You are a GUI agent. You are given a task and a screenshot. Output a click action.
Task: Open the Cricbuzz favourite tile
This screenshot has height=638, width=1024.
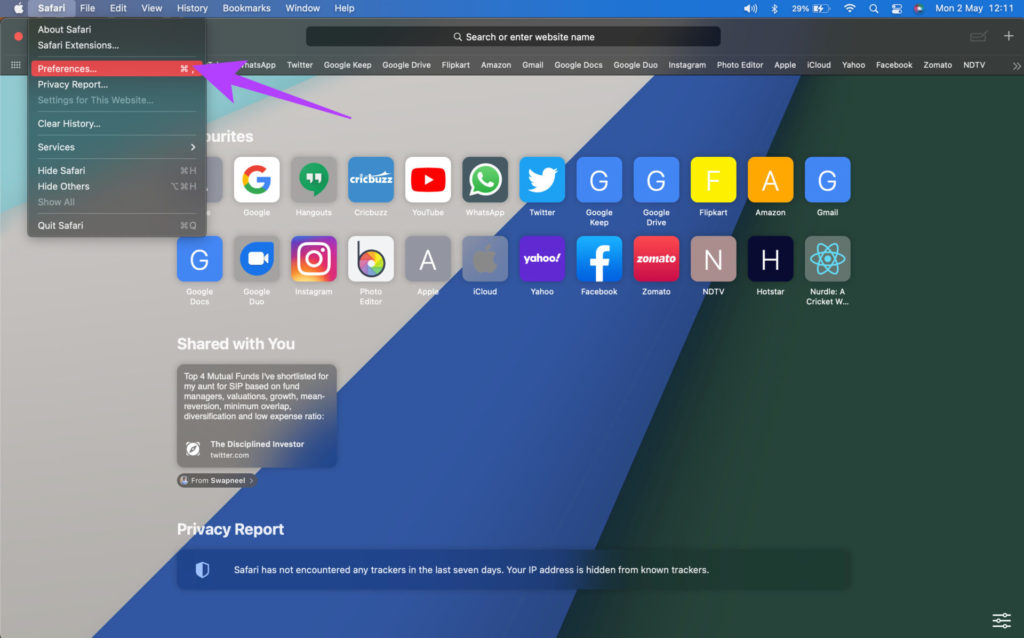pos(371,180)
